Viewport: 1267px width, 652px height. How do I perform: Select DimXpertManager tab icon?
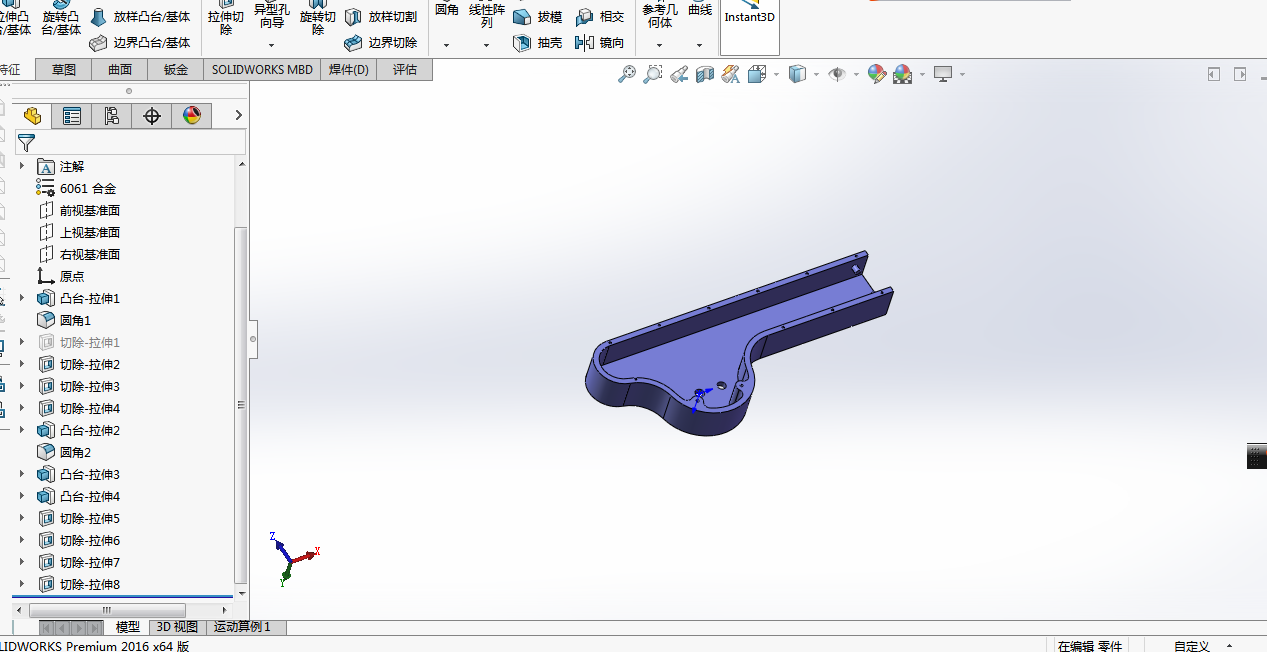click(152, 116)
